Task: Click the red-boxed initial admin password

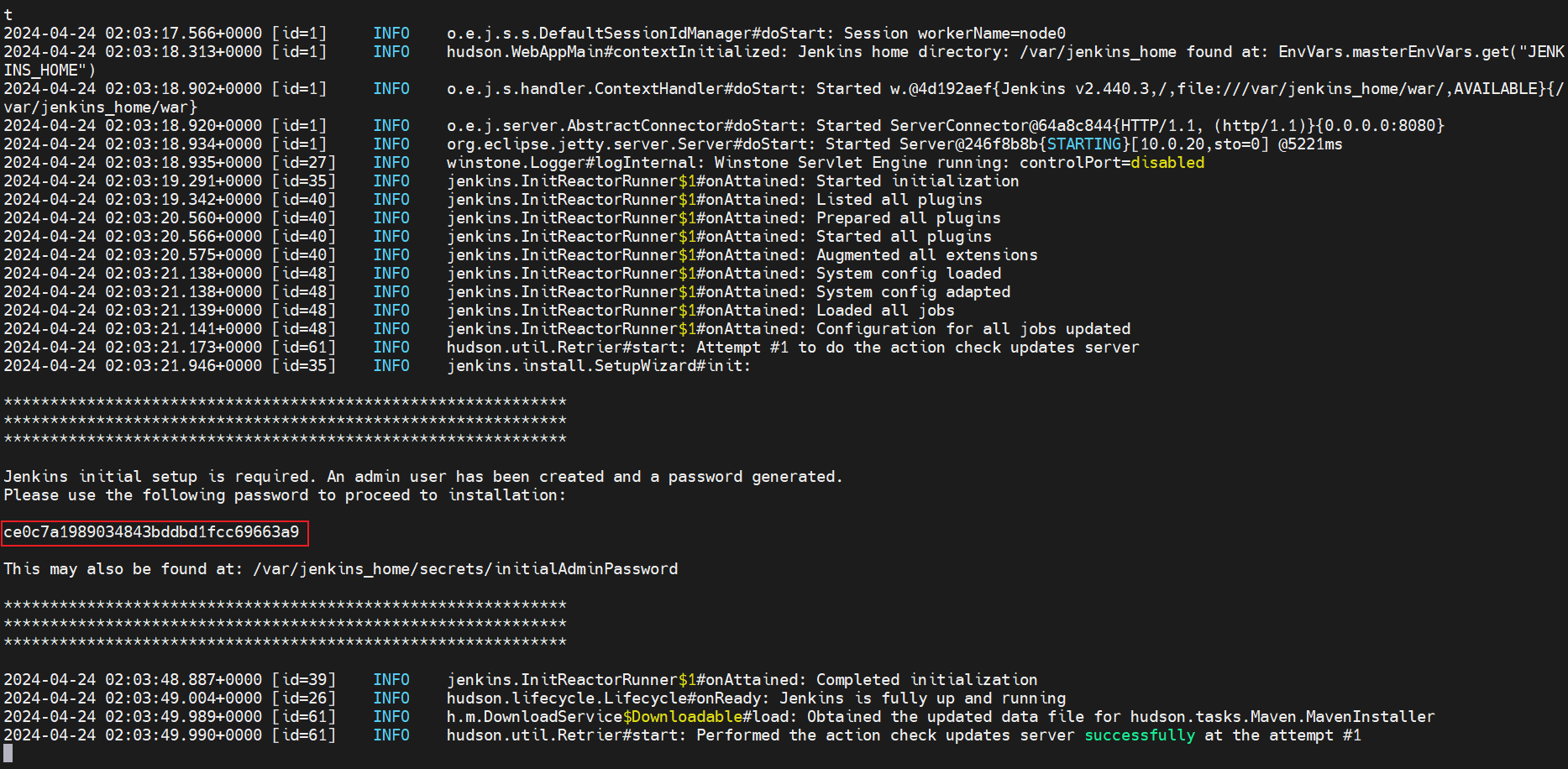Action: (x=152, y=532)
